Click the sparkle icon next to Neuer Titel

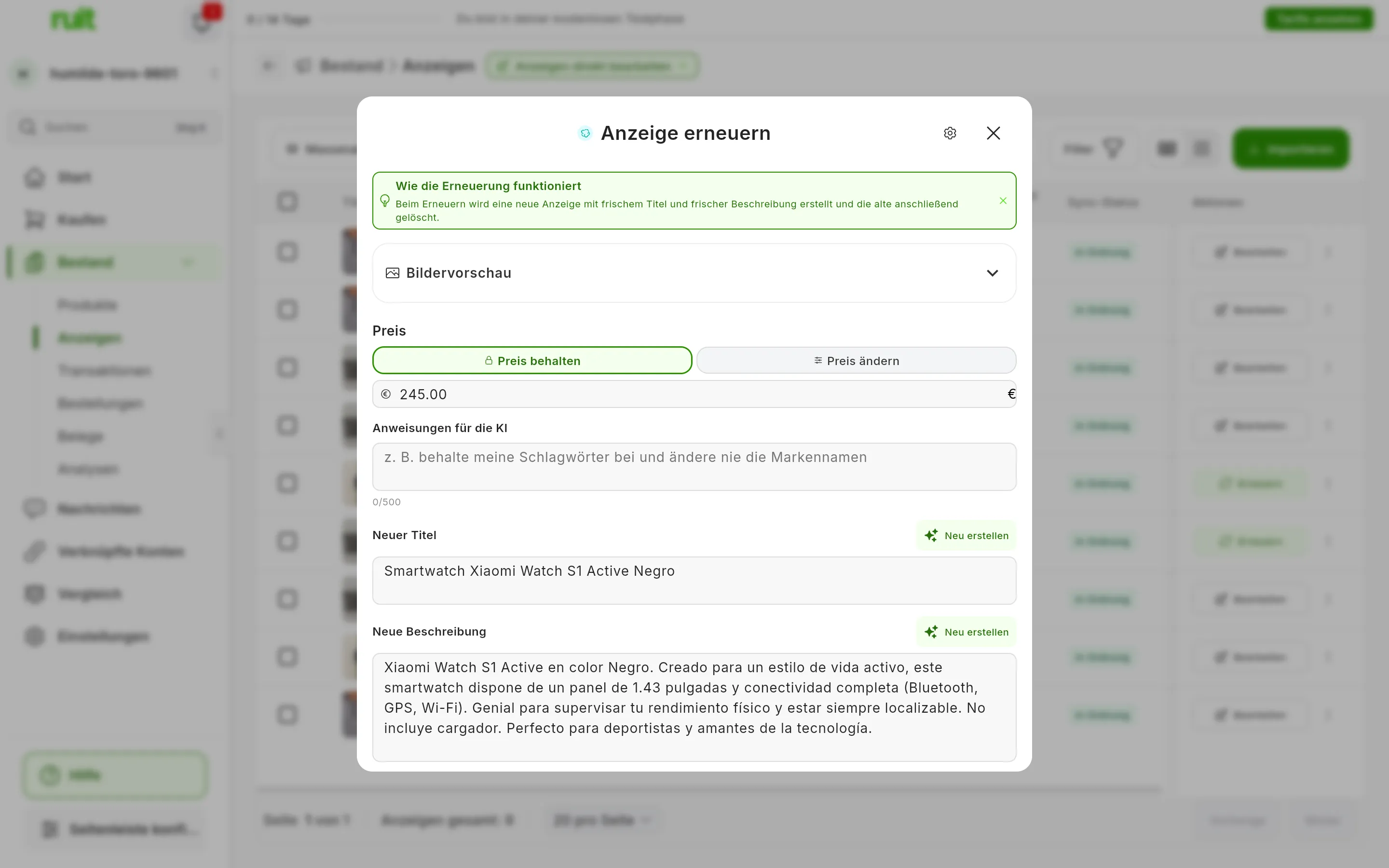[x=931, y=536]
